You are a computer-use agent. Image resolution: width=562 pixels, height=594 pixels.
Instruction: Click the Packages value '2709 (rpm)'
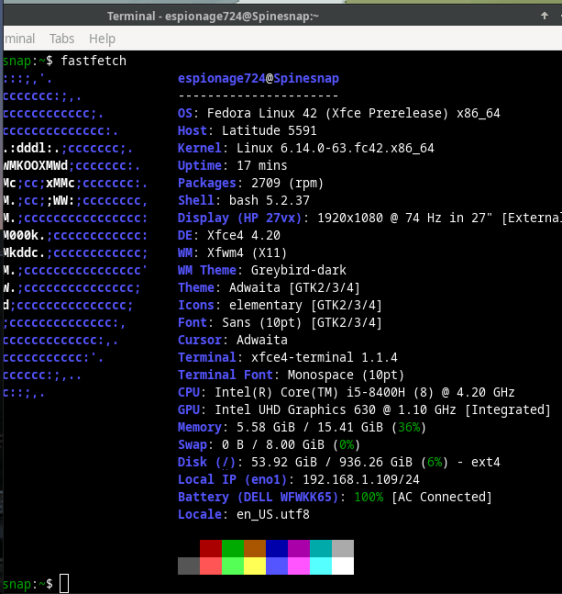tap(287, 183)
